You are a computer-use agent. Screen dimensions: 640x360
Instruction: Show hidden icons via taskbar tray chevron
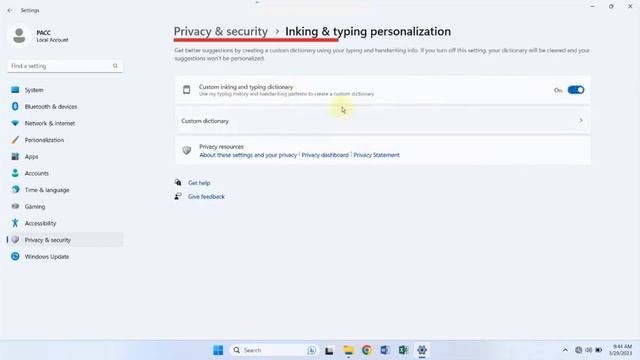click(565, 350)
